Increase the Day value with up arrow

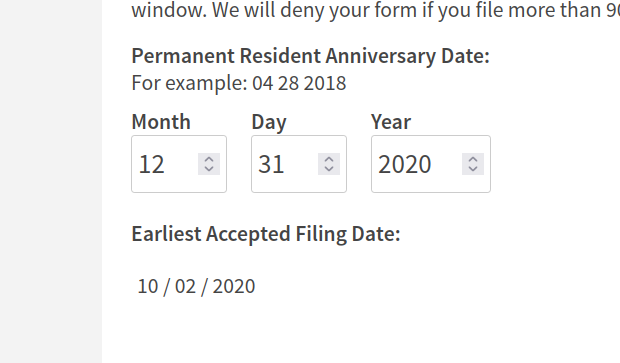[x=329, y=159]
